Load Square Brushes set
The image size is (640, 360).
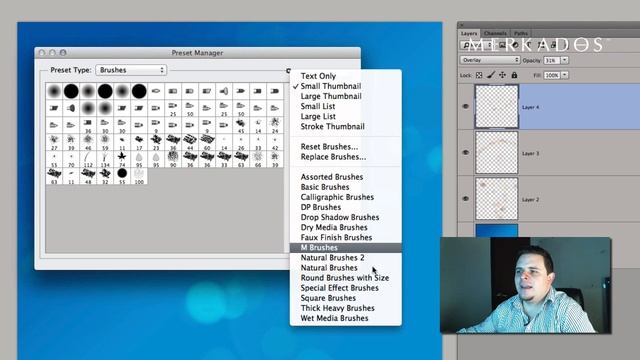[328, 298]
